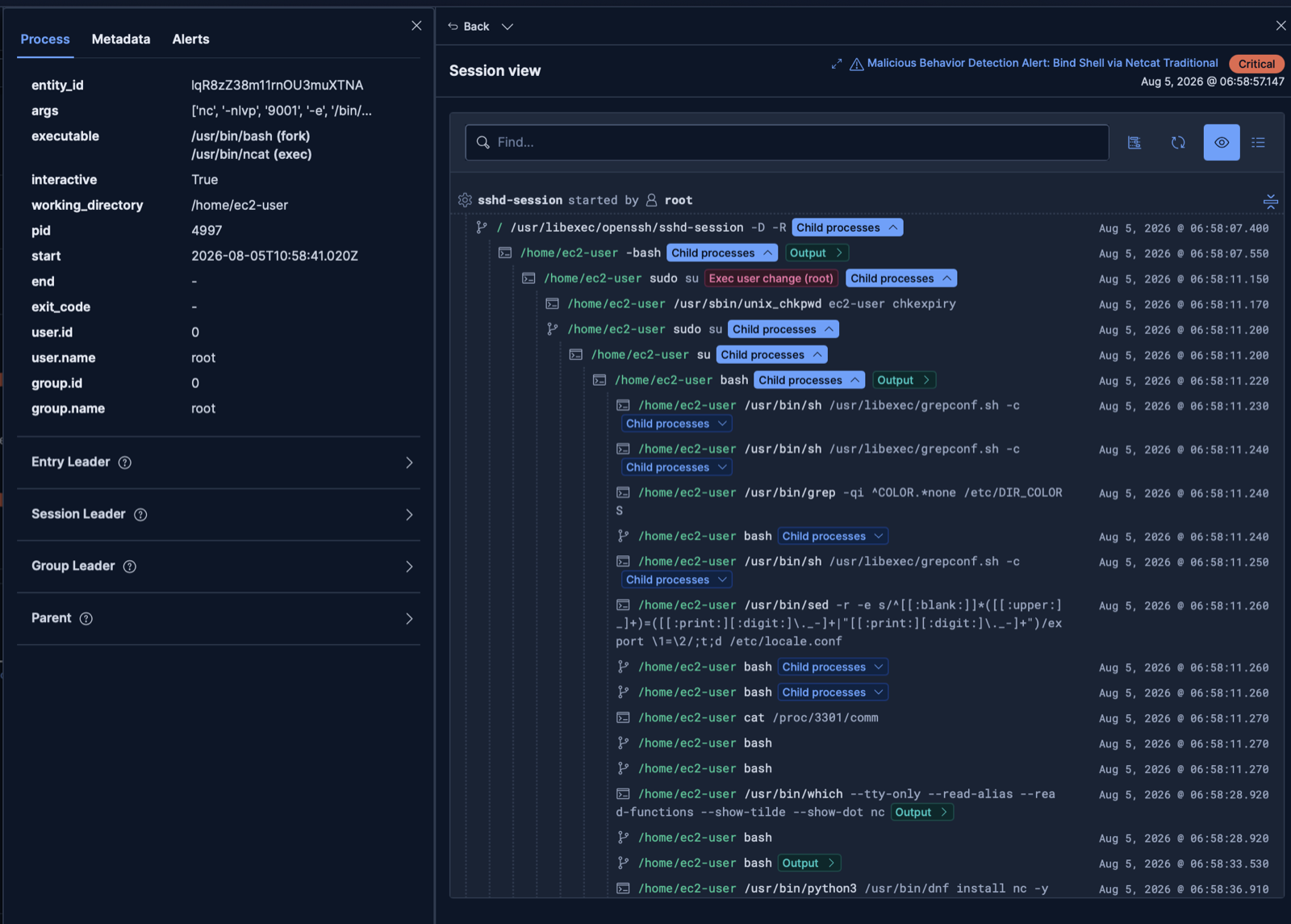
Task: Collapse Child processes on bash 06:58:11.220 row
Action: pos(809,380)
